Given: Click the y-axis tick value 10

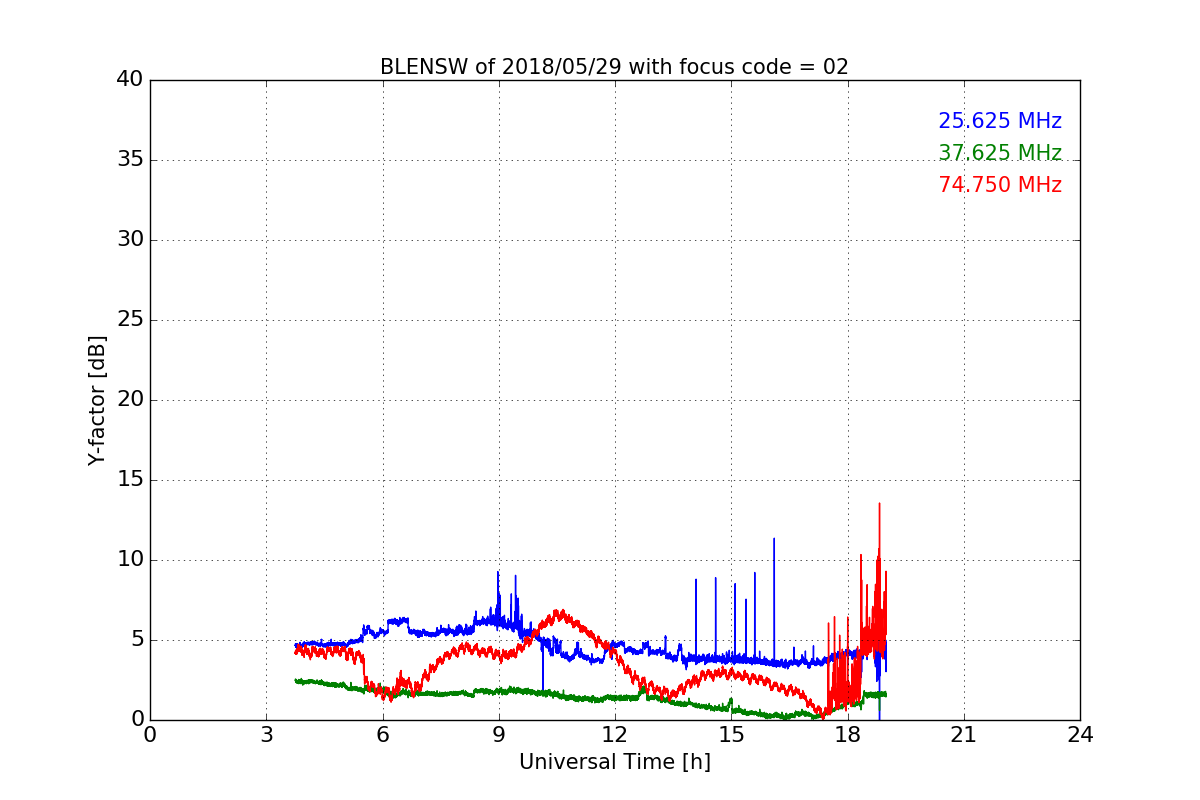Looking at the screenshot, I should [130, 560].
